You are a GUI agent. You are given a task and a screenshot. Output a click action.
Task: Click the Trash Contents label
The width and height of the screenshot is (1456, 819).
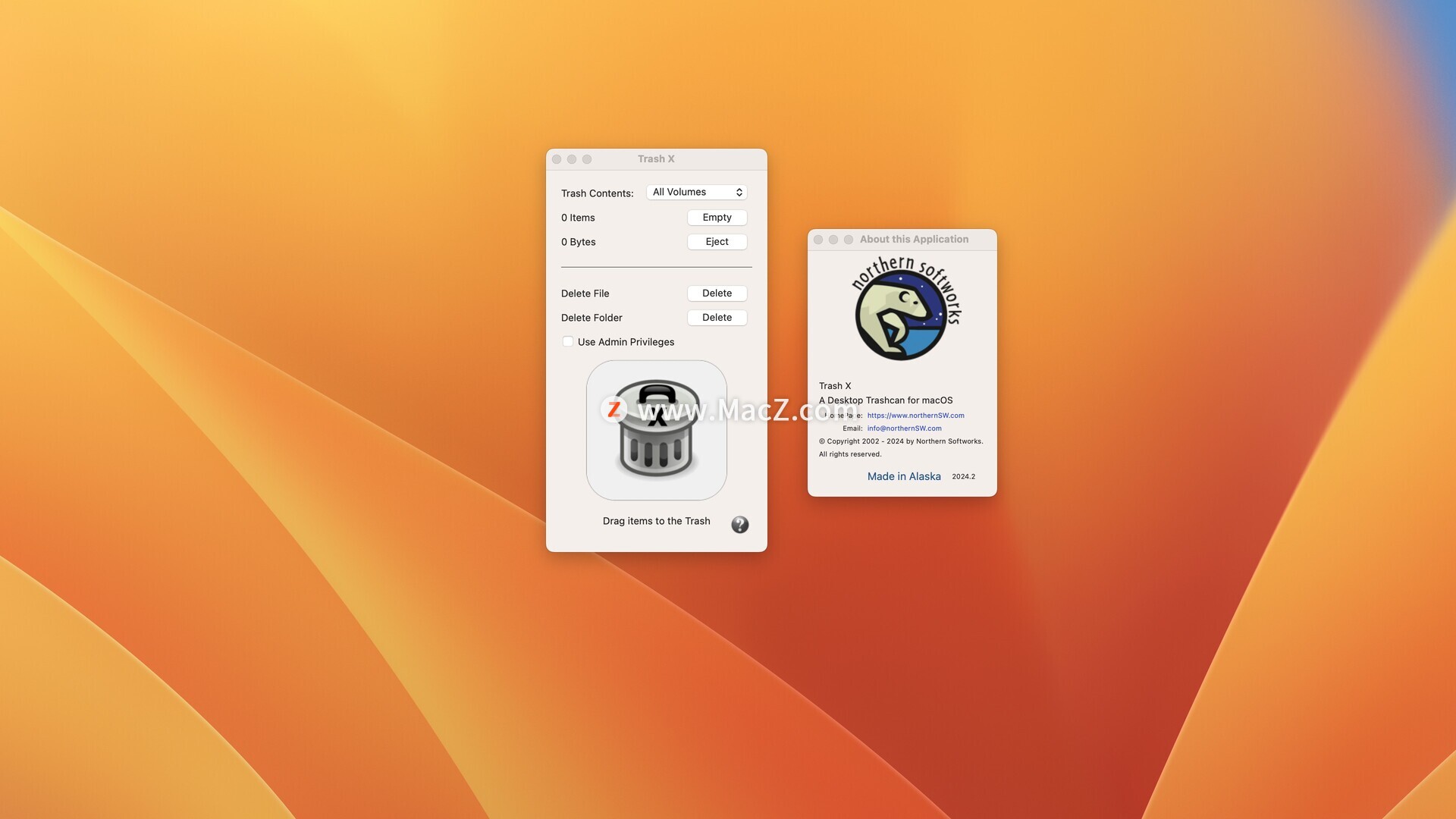click(598, 193)
